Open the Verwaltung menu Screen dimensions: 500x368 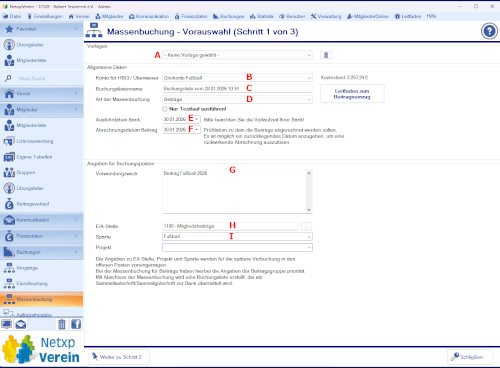[x=326, y=16]
